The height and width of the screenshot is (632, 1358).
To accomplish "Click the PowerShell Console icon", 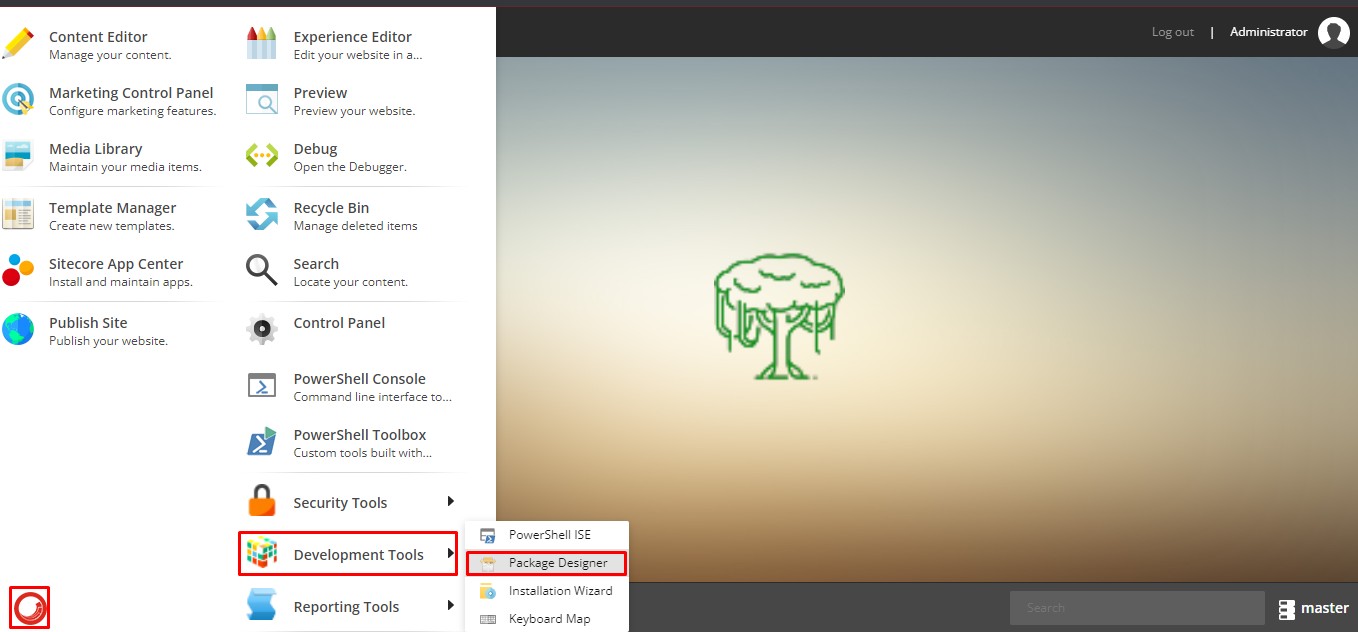I will click(262, 386).
